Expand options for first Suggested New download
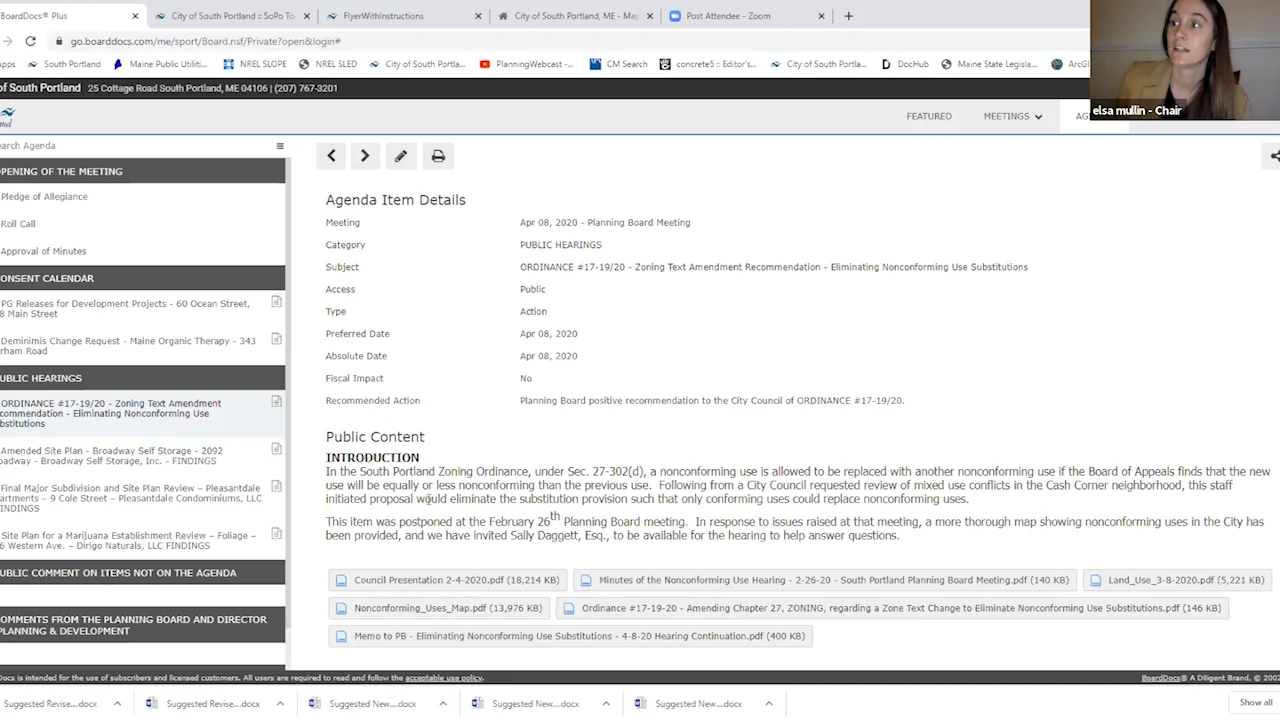1280x720 pixels. click(x=443, y=704)
